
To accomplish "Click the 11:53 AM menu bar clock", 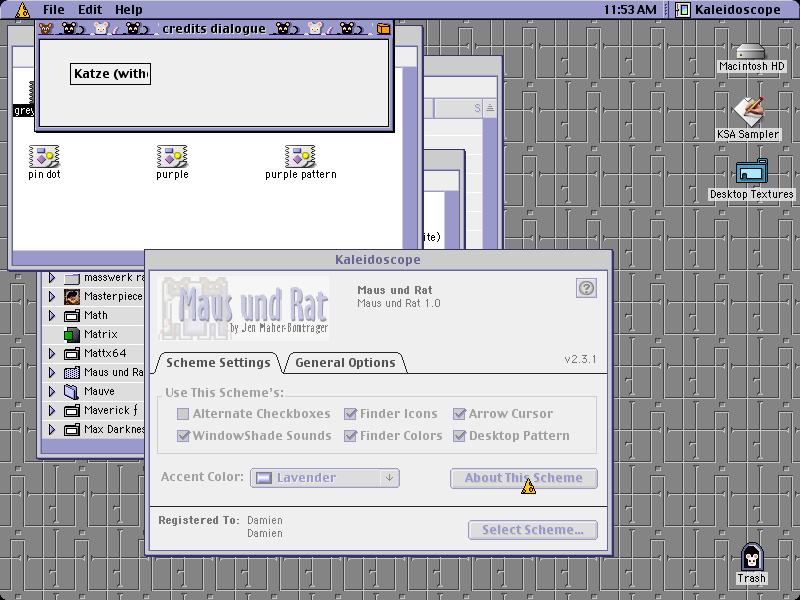I will click(630, 10).
